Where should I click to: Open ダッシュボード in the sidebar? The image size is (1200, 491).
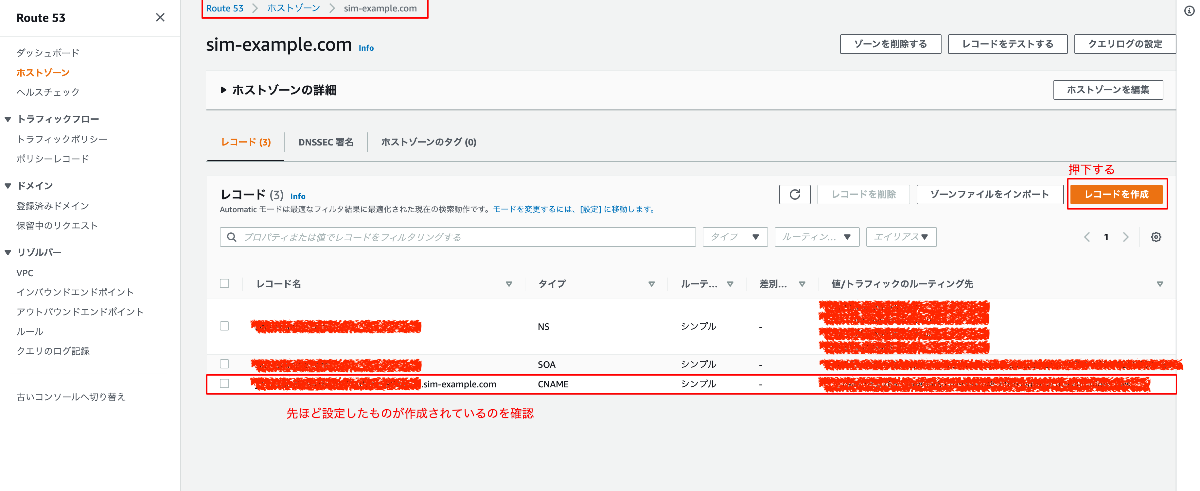48,52
